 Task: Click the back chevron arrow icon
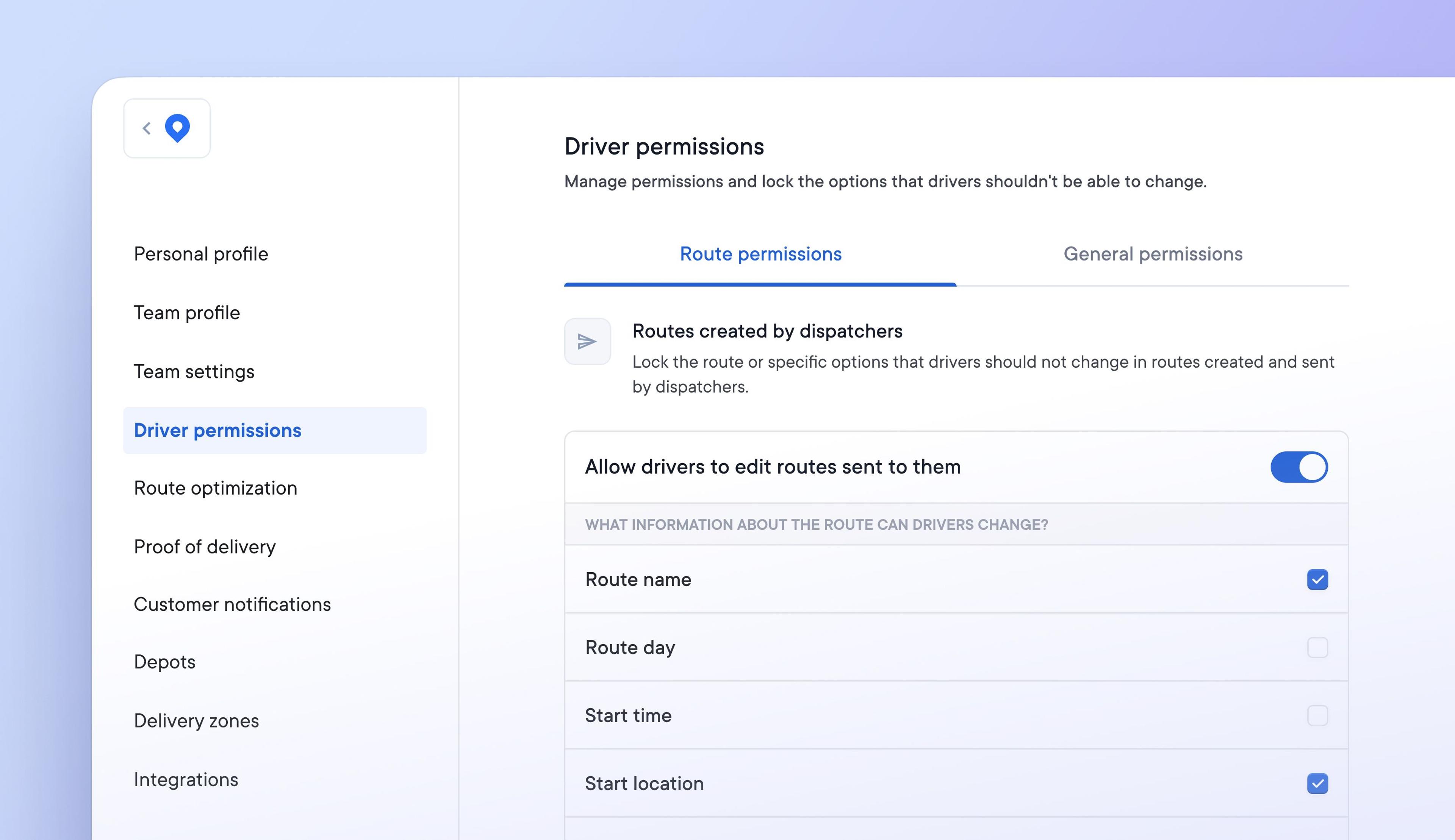[x=147, y=128]
